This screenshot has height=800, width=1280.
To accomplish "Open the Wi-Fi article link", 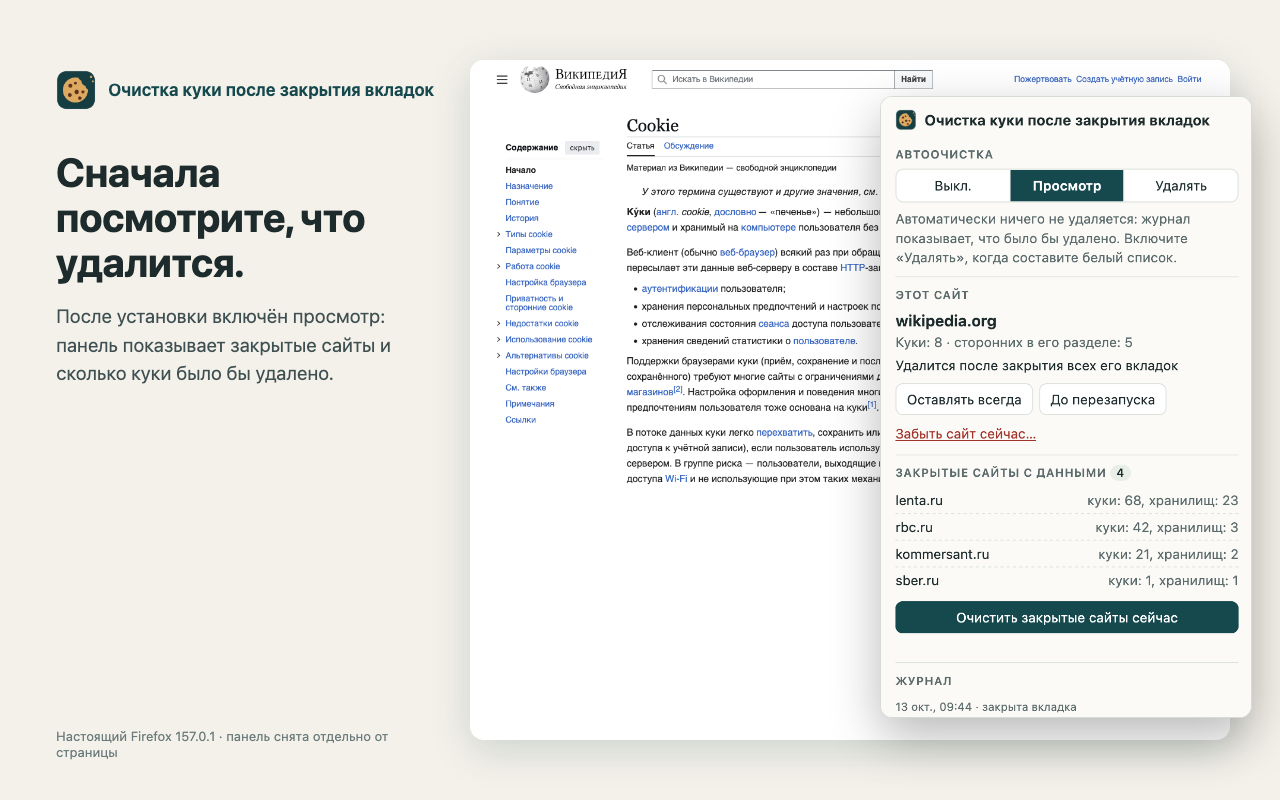I will pyautogui.click(x=676, y=479).
